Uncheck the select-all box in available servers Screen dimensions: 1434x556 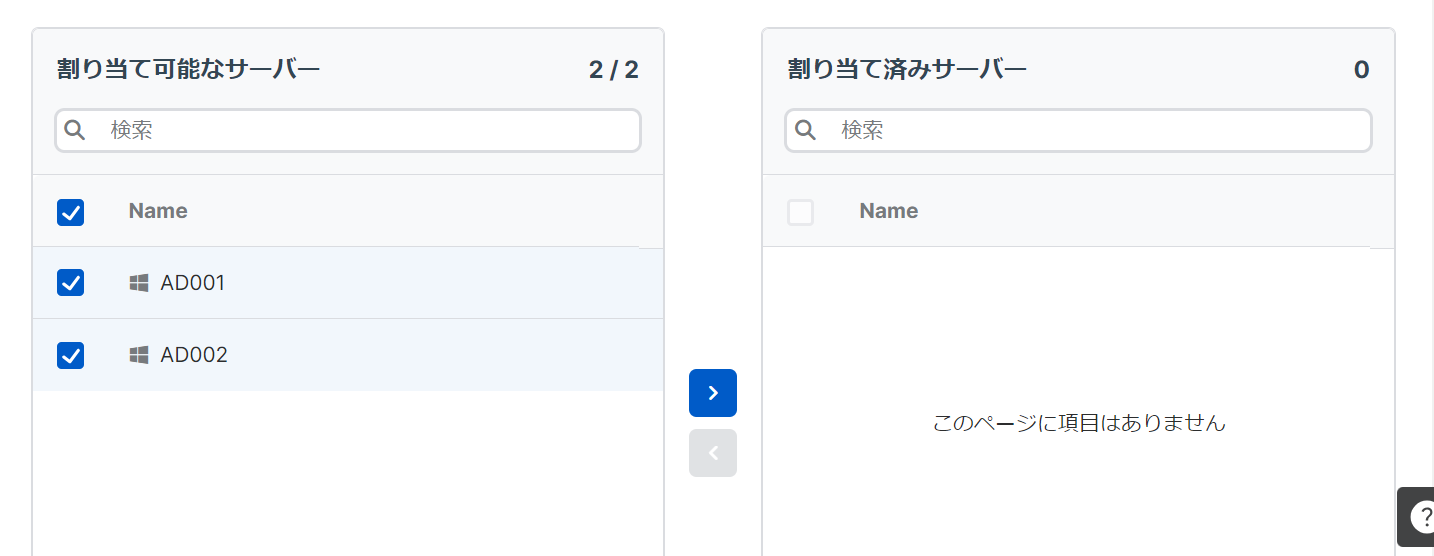point(71,212)
